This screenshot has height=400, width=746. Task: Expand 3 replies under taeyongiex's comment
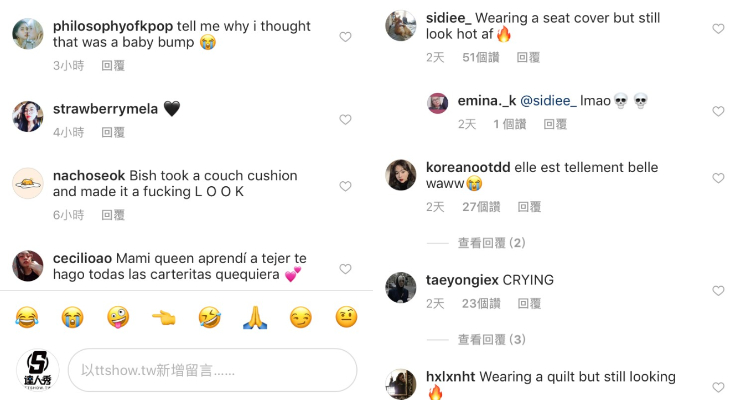491,340
